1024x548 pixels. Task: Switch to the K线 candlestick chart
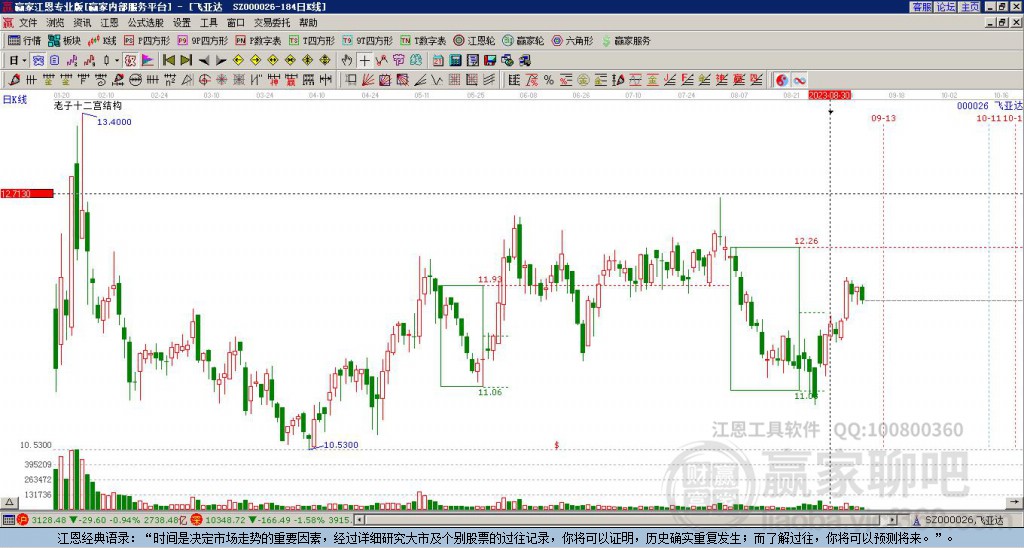click(x=102, y=40)
